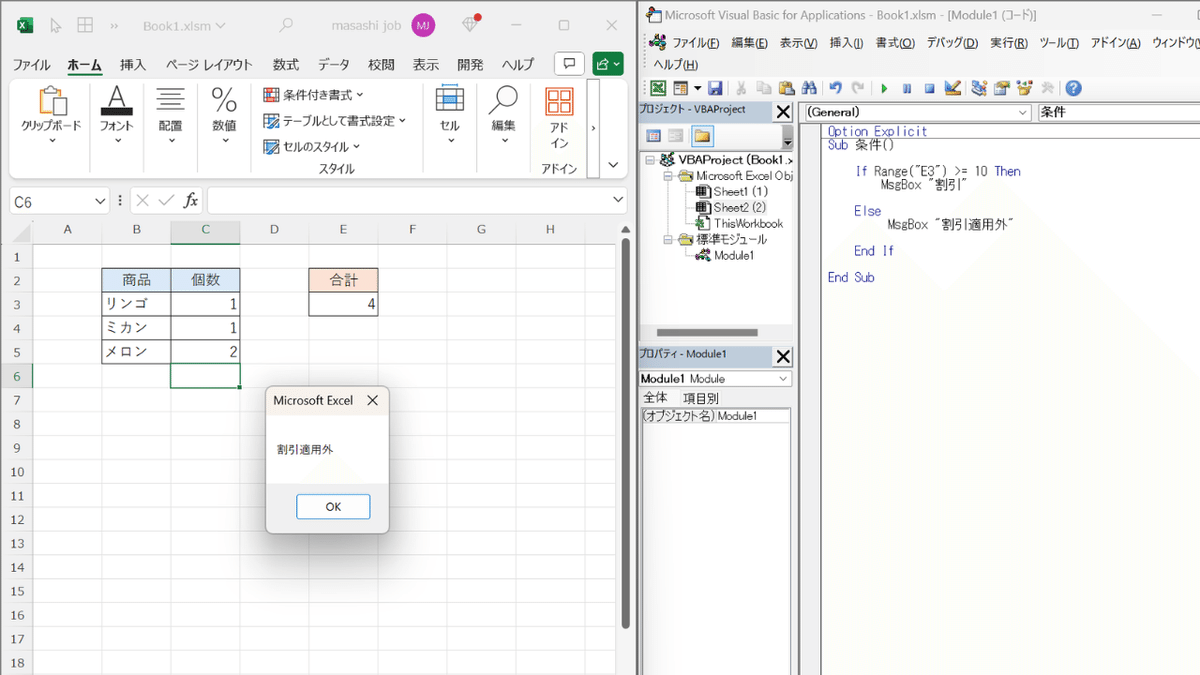Open the 条件 procedure dropdown
Screen dimensions: 1200x675
pyautogui.click(x=1118, y=112)
